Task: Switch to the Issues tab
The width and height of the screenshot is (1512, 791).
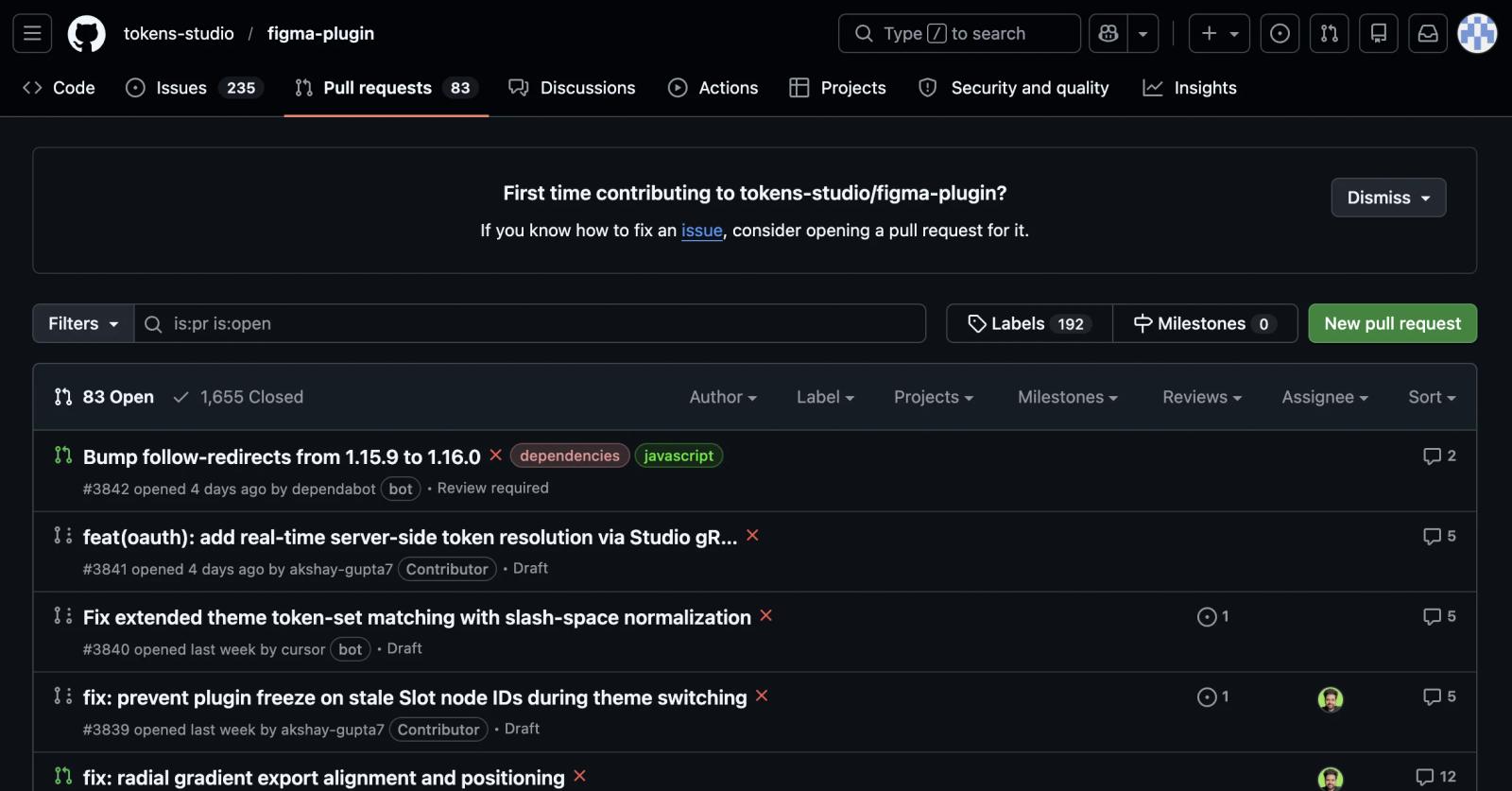Action: click(195, 88)
